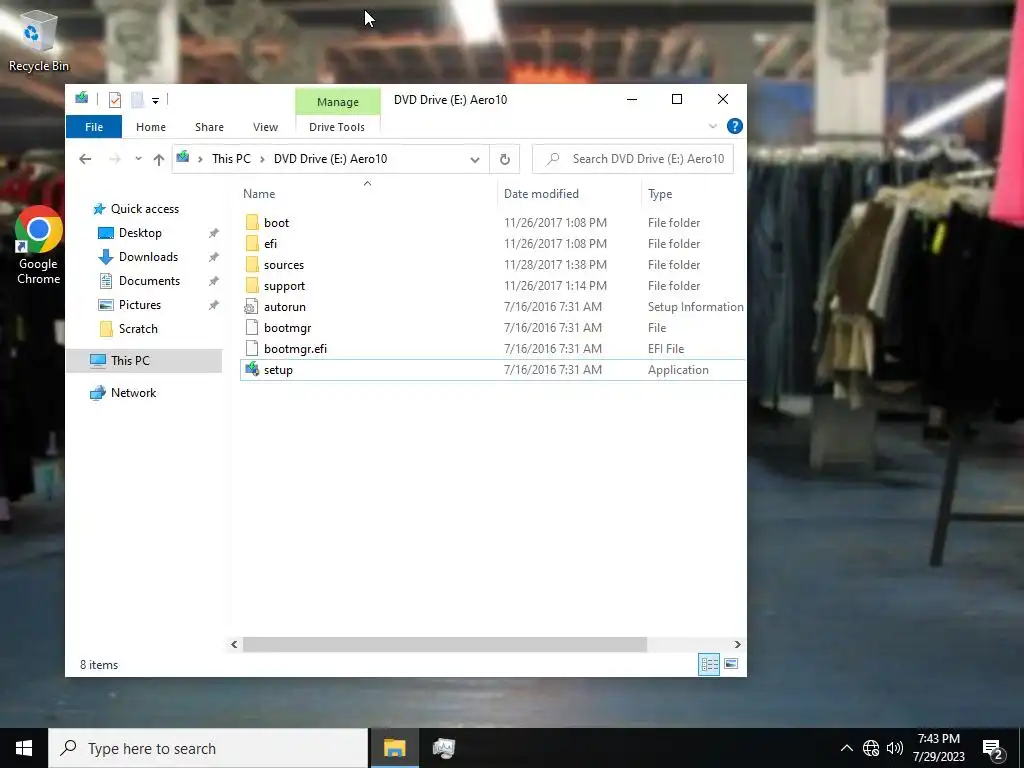The width and height of the screenshot is (1024, 768).
Task: Expand the ribbon with the chevron
Action: (x=713, y=126)
